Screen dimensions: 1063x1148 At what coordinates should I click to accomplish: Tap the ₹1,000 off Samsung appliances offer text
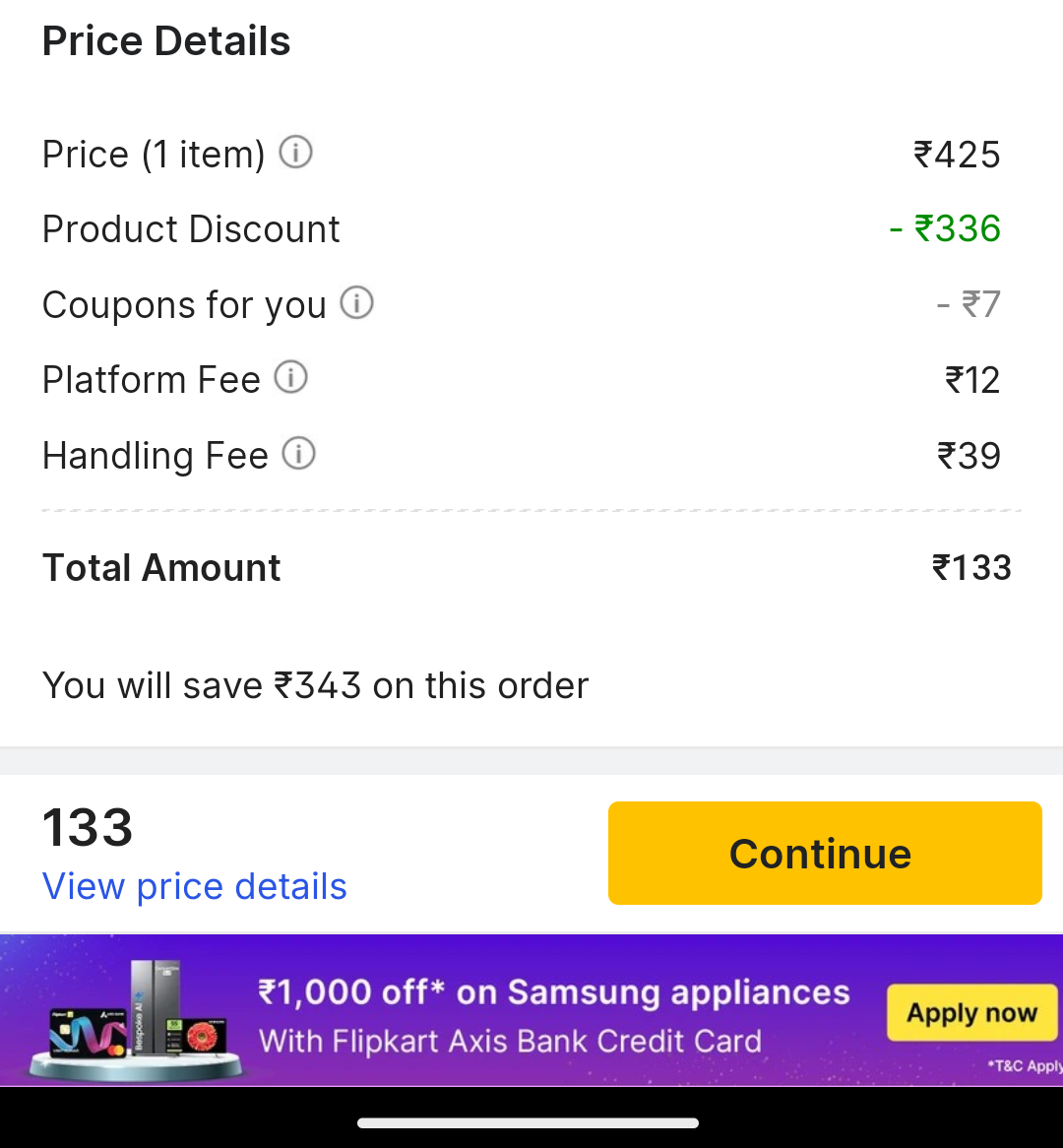point(553,991)
